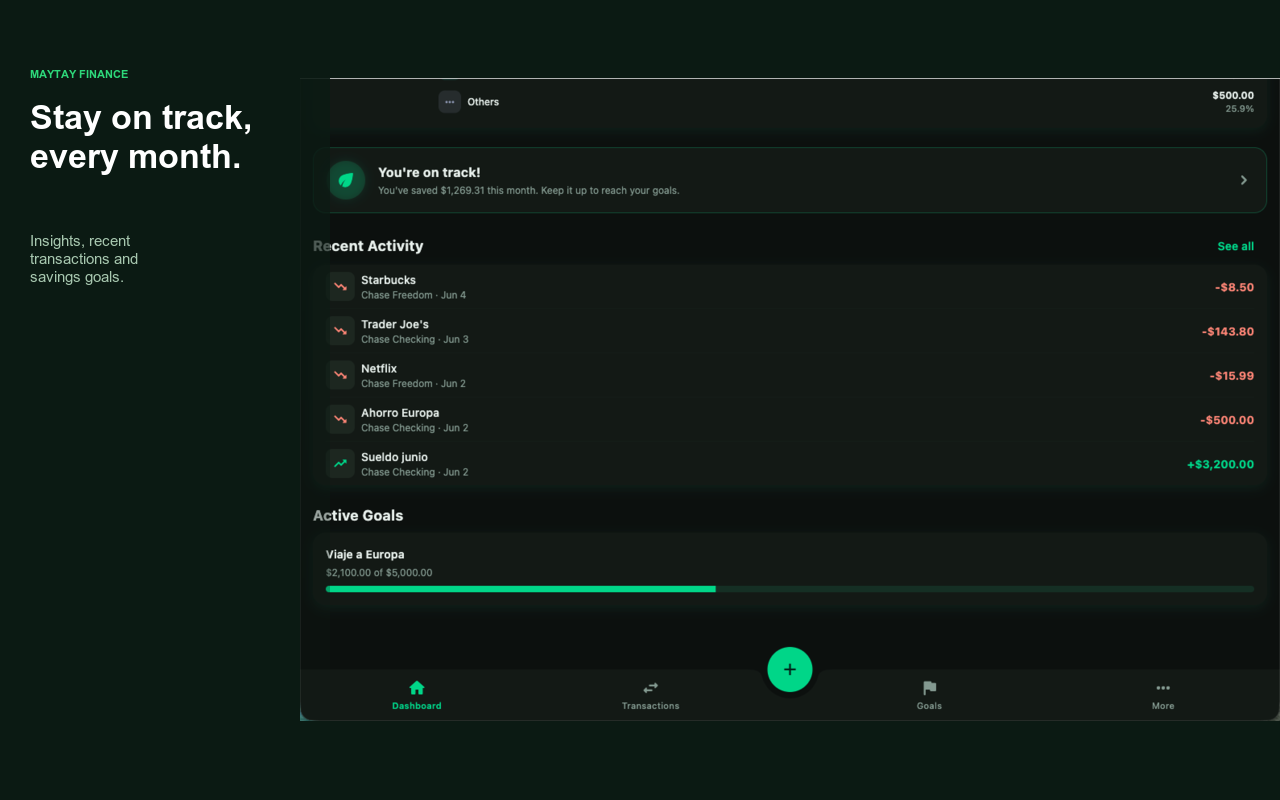The height and width of the screenshot is (800, 1280).
Task: Click Chase Freedom · Jun 4 subtitle
Action: (413, 295)
